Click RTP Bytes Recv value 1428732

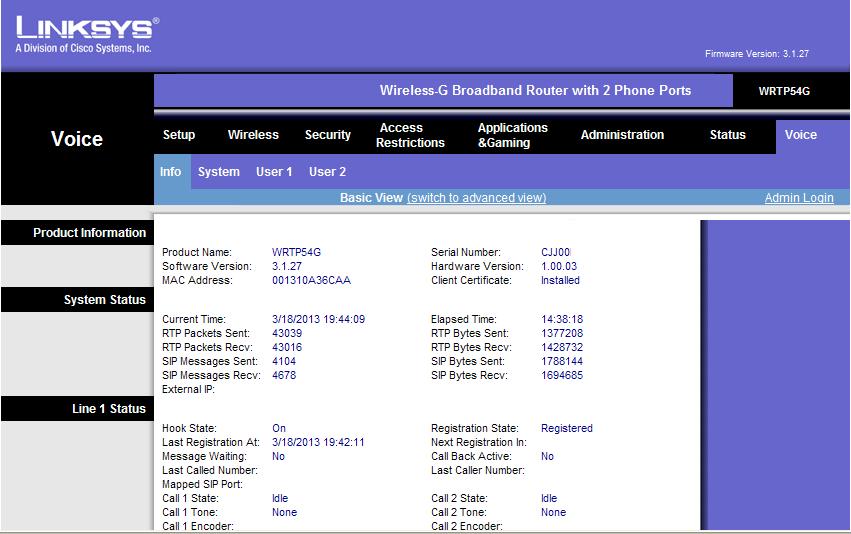[x=562, y=347]
